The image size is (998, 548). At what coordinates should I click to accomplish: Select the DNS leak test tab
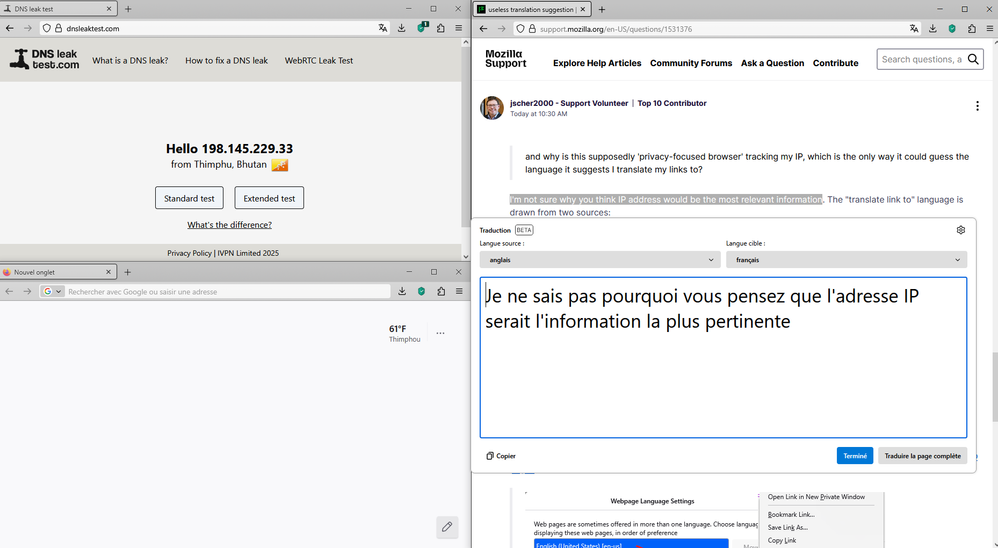(57, 9)
